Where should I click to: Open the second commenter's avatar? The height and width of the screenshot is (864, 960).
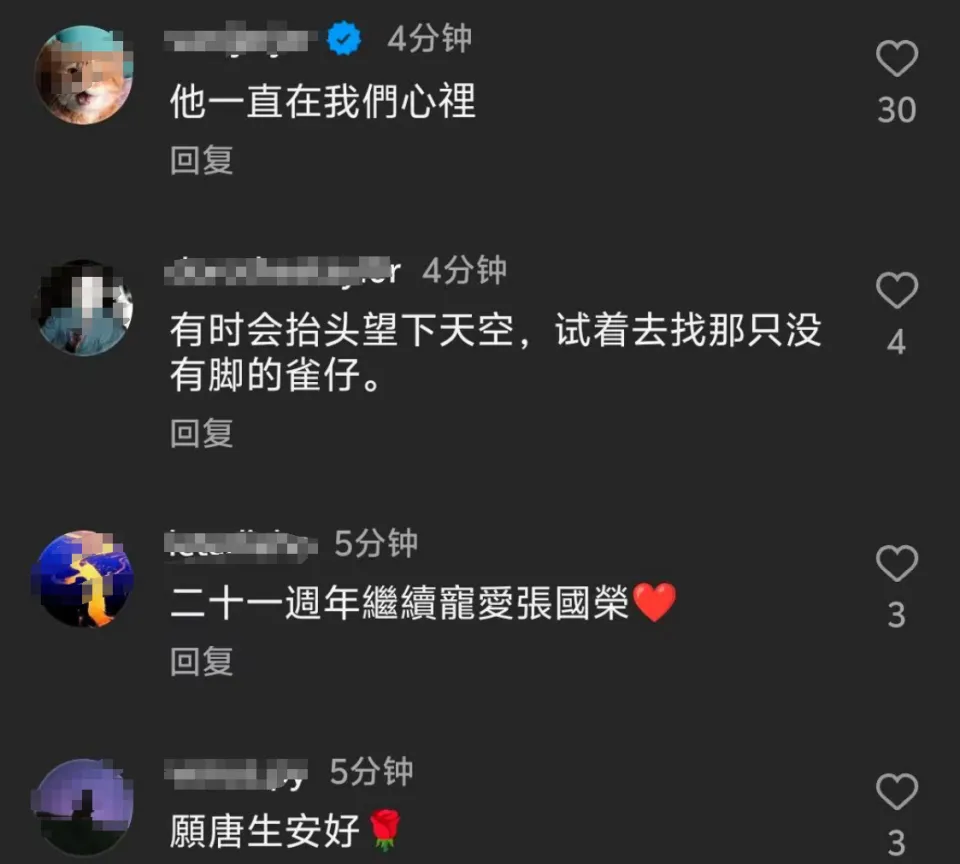click(x=84, y=307)
